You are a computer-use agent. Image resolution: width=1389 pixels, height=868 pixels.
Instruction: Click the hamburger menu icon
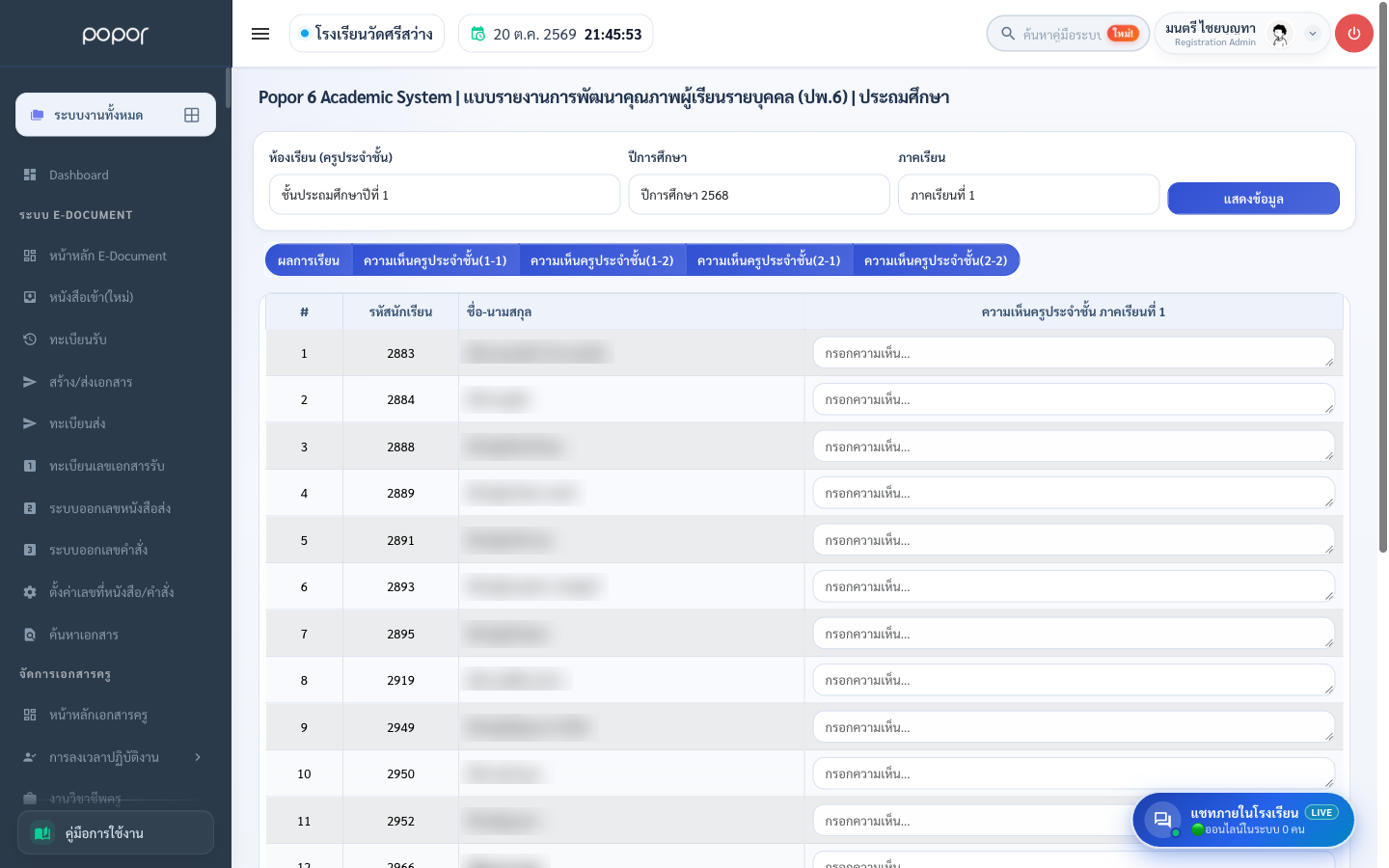point(260,34)
